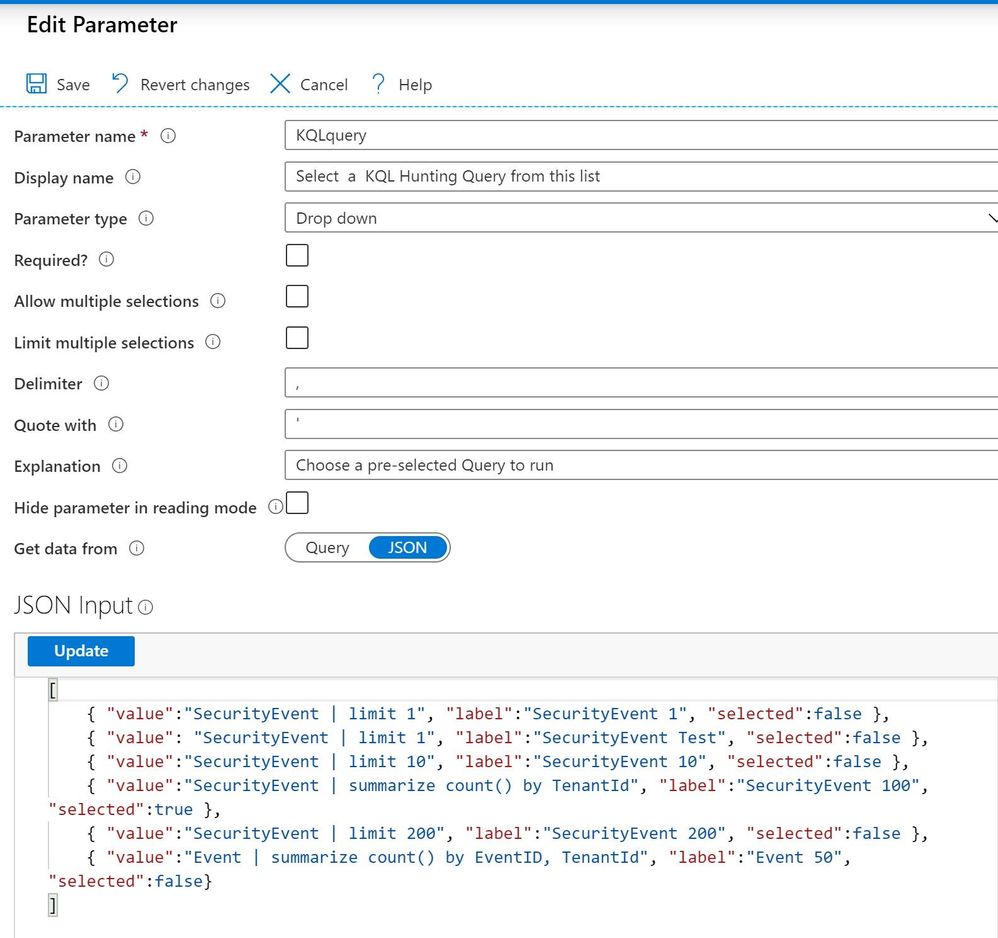Click "limit 200" in the JSON editor
This screenshot has height=938, width=998.
(391, 833)
